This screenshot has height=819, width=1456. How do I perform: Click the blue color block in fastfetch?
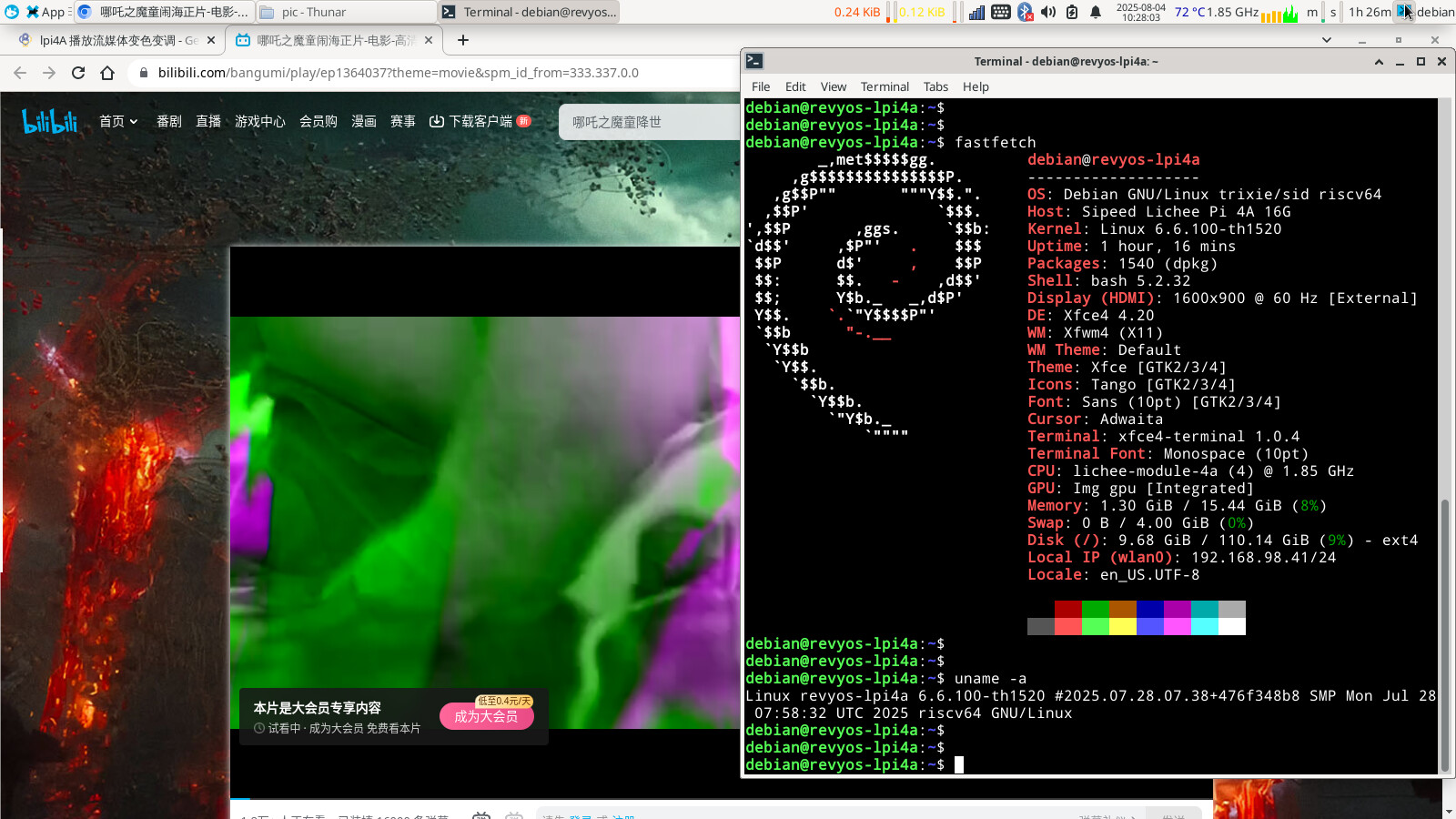click(x=1150, y=609)
